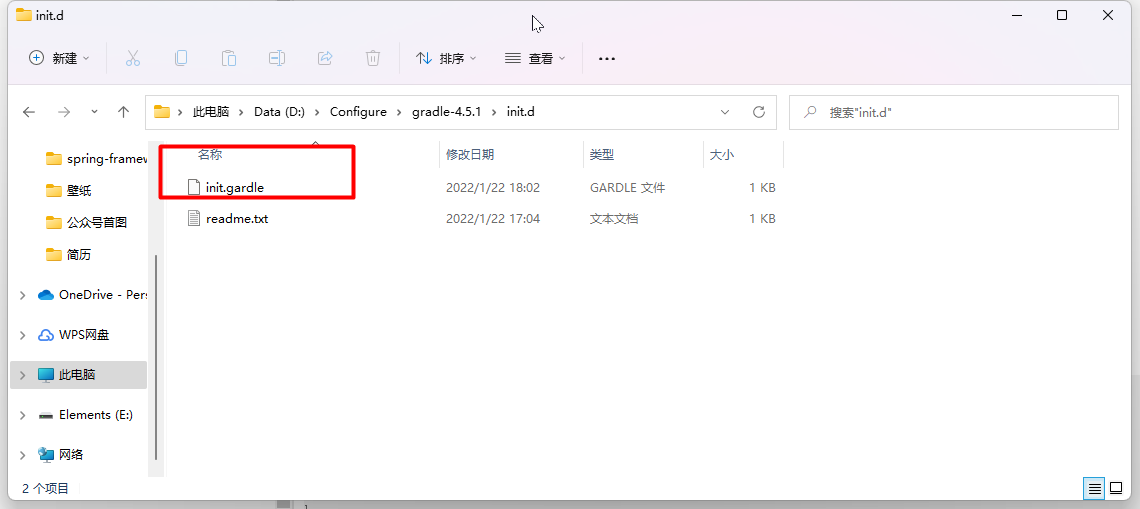Viewport: 1140px width, 509px height.
Task: Select 网络 in navigation pane
Action: (x=61, y=454)
